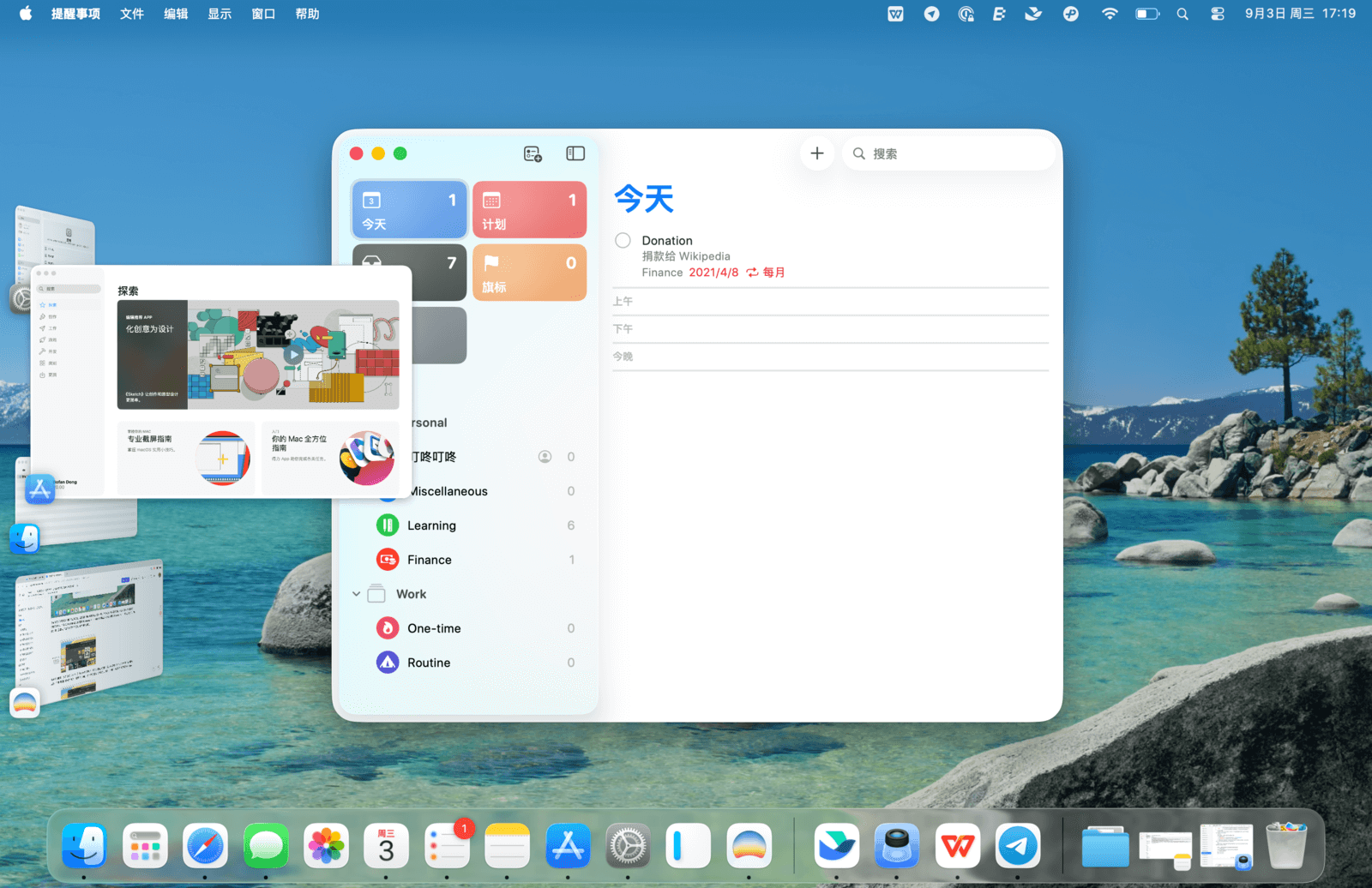Collapse the Work group

[357, 594]
